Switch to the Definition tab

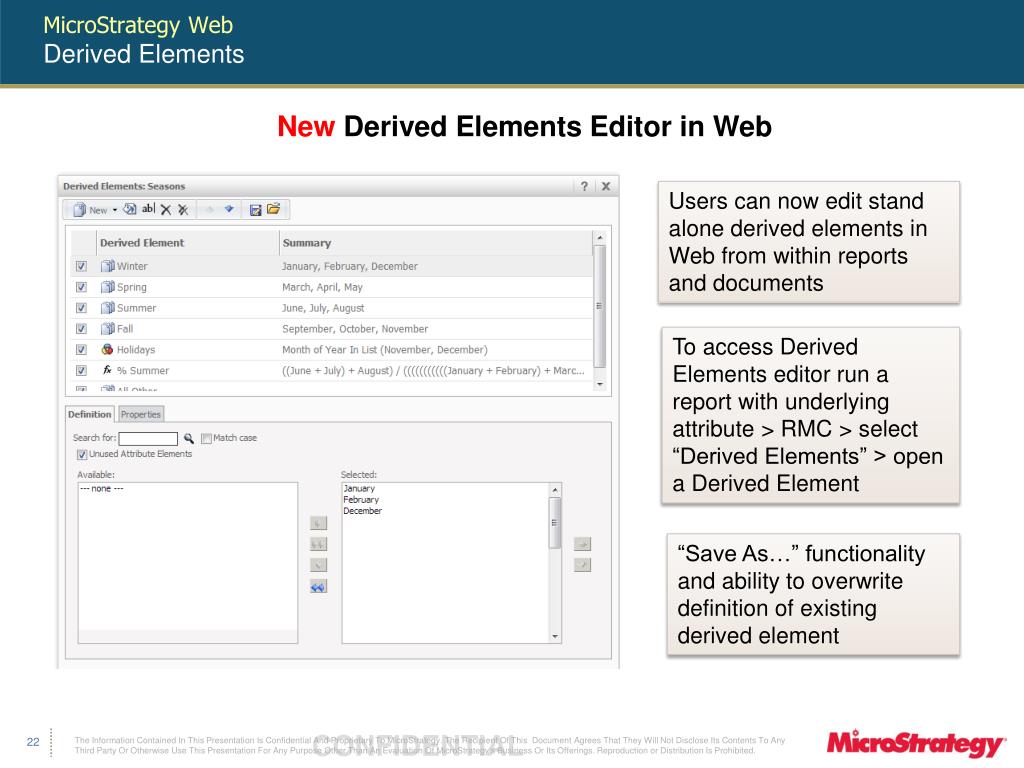click(x=90, y=414)
